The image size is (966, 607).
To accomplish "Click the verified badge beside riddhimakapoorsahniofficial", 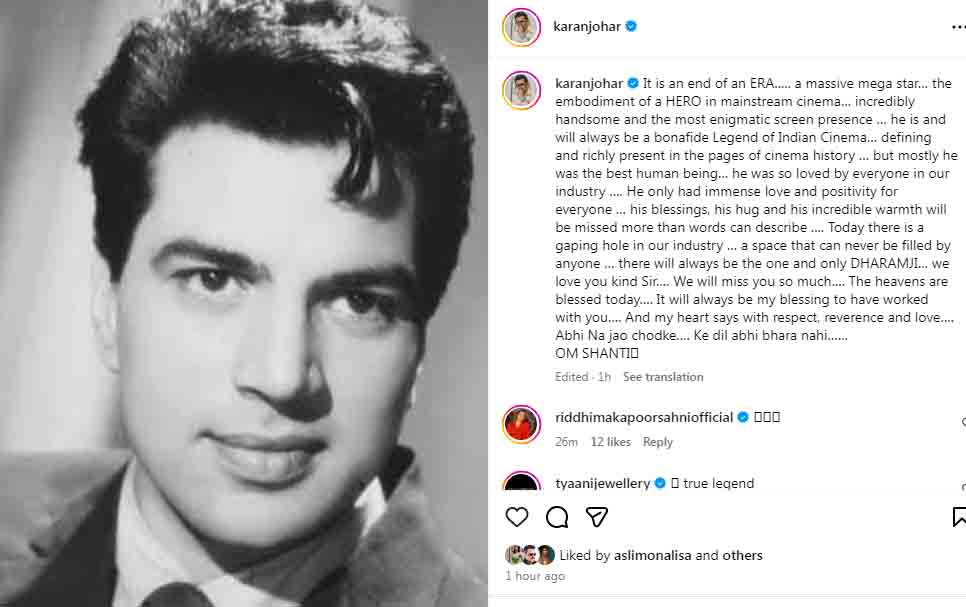I will pyautogui.click(x=742, y=417).
